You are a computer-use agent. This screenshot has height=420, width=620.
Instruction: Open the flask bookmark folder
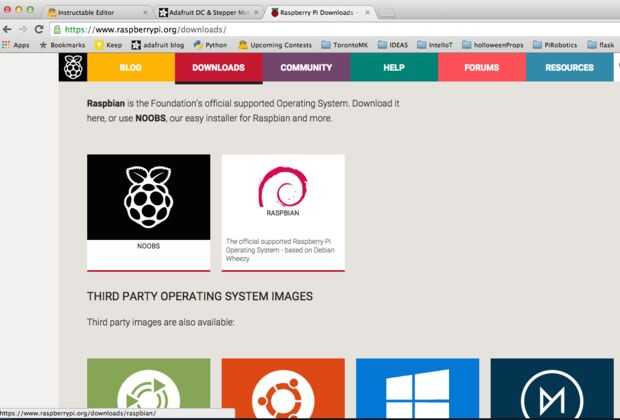(x=601, y=45)
